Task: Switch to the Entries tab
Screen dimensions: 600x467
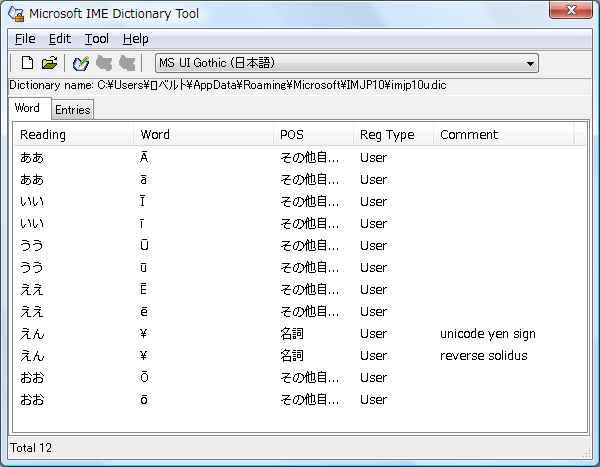Action: [x=72, y=110]
